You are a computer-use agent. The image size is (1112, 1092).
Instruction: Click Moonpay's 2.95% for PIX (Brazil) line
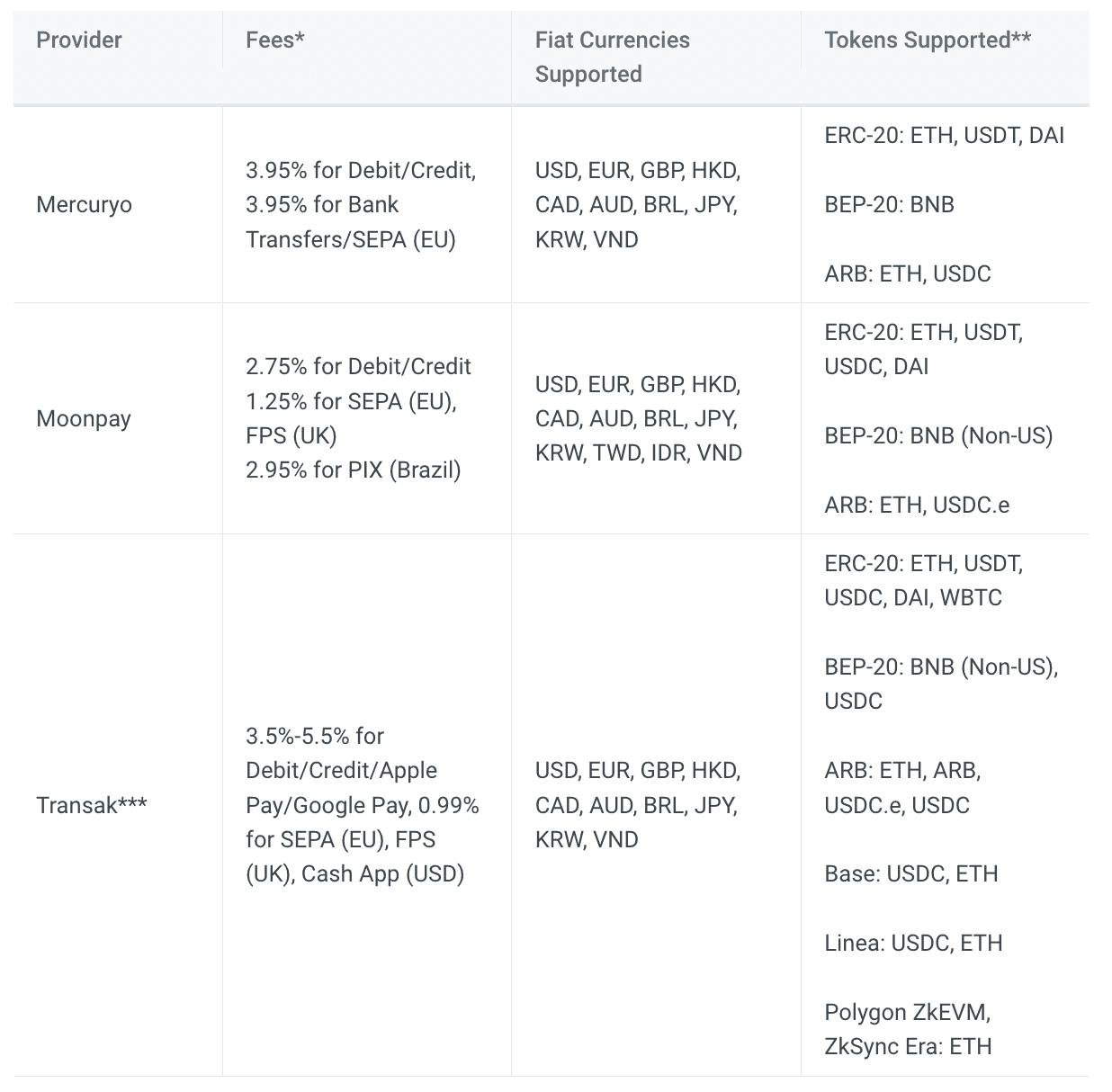pyautogui.click(x=354, y=470)
